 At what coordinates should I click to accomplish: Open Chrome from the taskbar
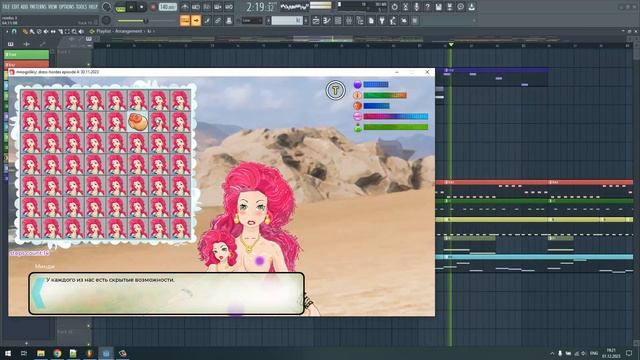pos(57,353)
